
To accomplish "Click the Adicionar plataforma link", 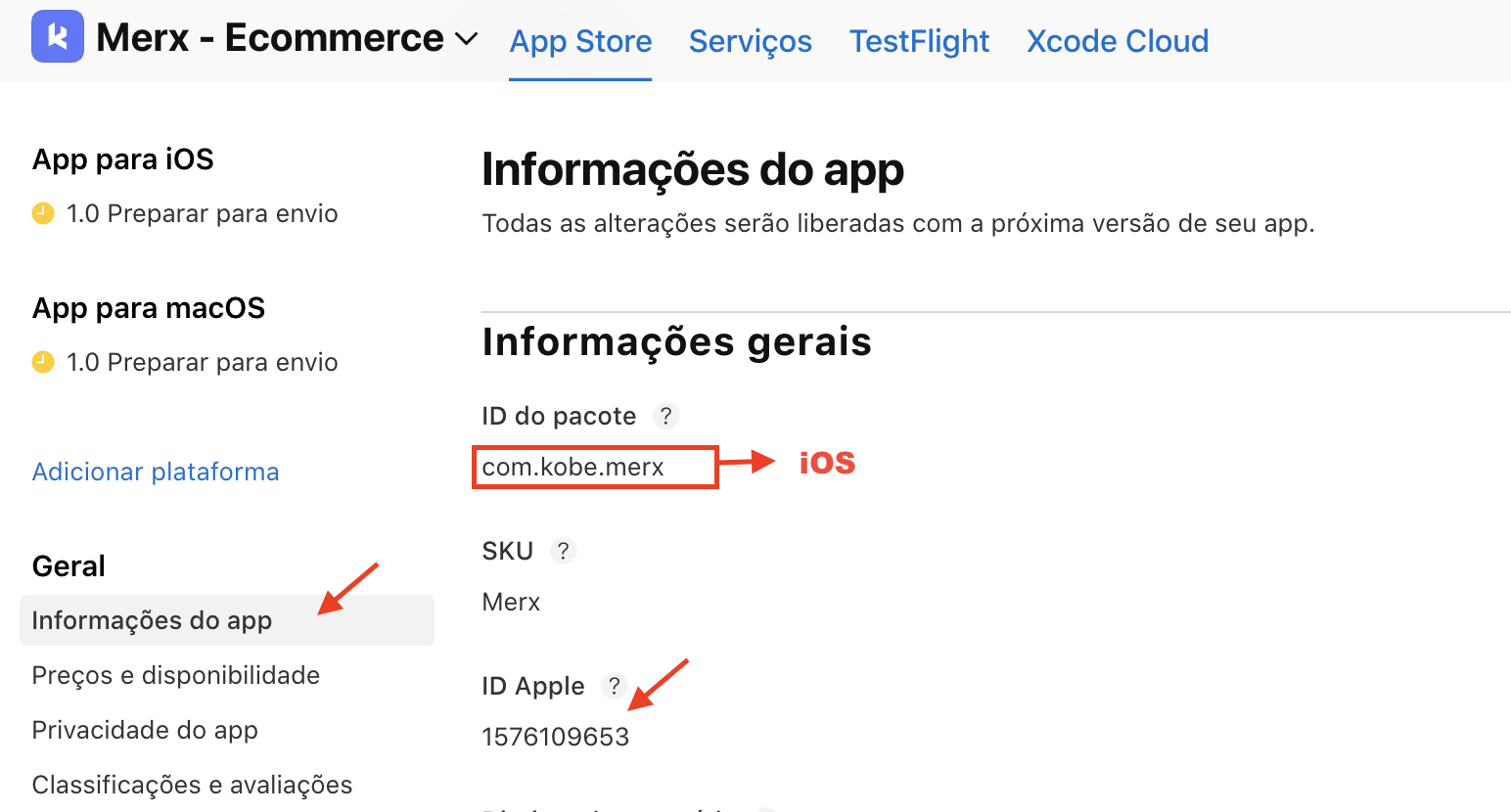I will click(x=156, y=472).
